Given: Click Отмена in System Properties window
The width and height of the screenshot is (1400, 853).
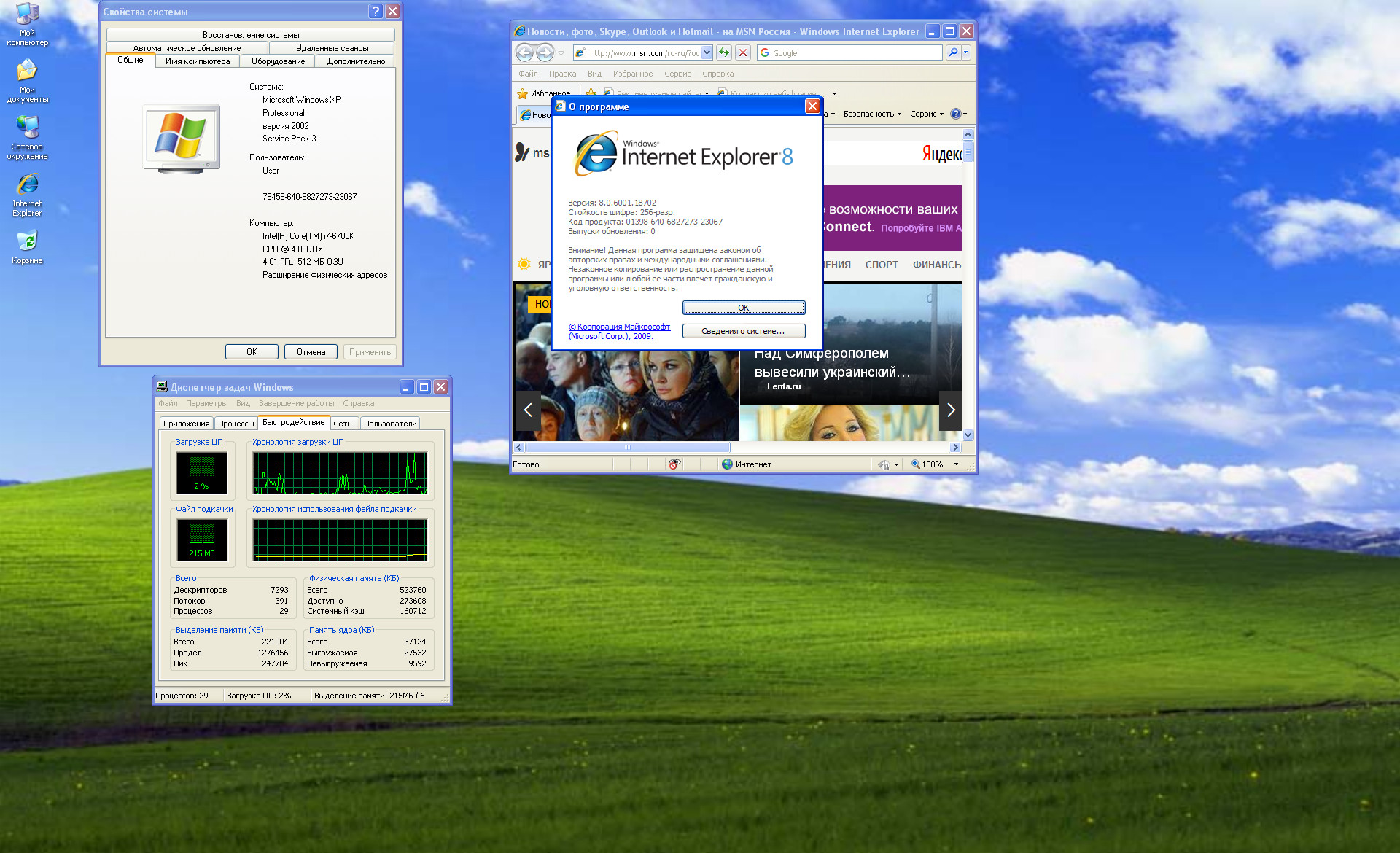Looking at the screenshot, I should pyautogui.click(x=311, y=352).
